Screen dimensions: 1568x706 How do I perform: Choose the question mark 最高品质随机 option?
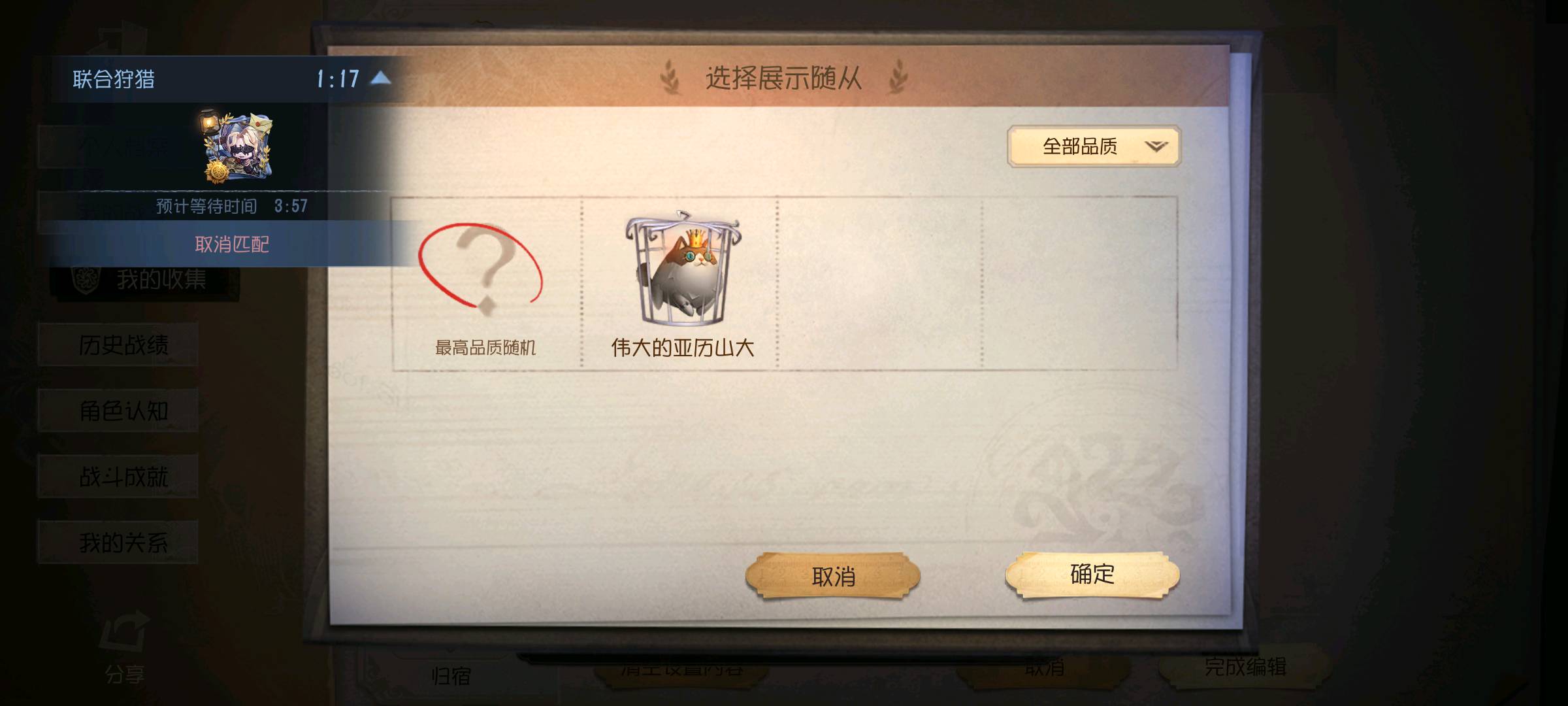485,284
